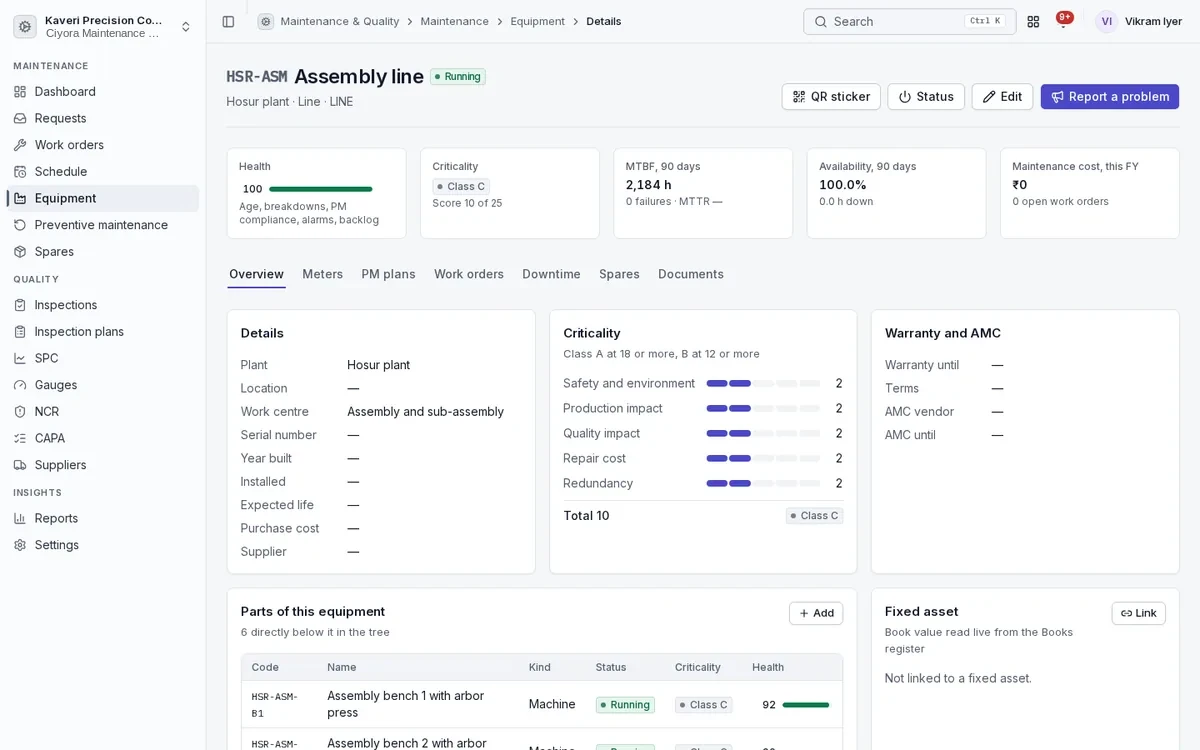Add a part with Add button
The height and width of the screenshot is (750, 1200).
816,613
